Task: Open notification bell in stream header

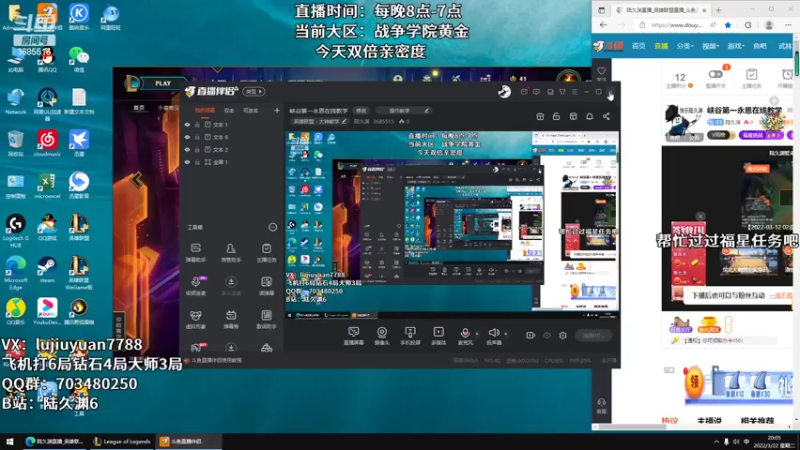Action: (x=589, y=116)
